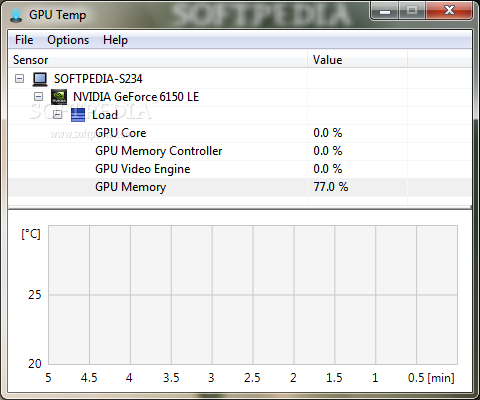
Task: Collapse the Load sensor group
Action: point(57,115)
